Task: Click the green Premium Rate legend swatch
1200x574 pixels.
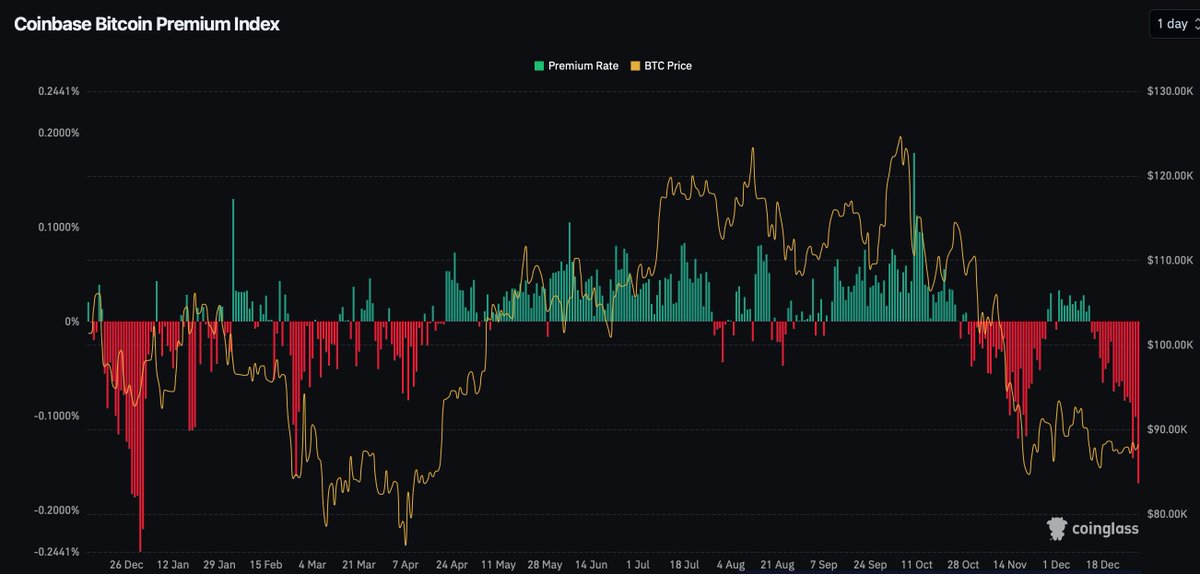Action: [x=540, y=66]
